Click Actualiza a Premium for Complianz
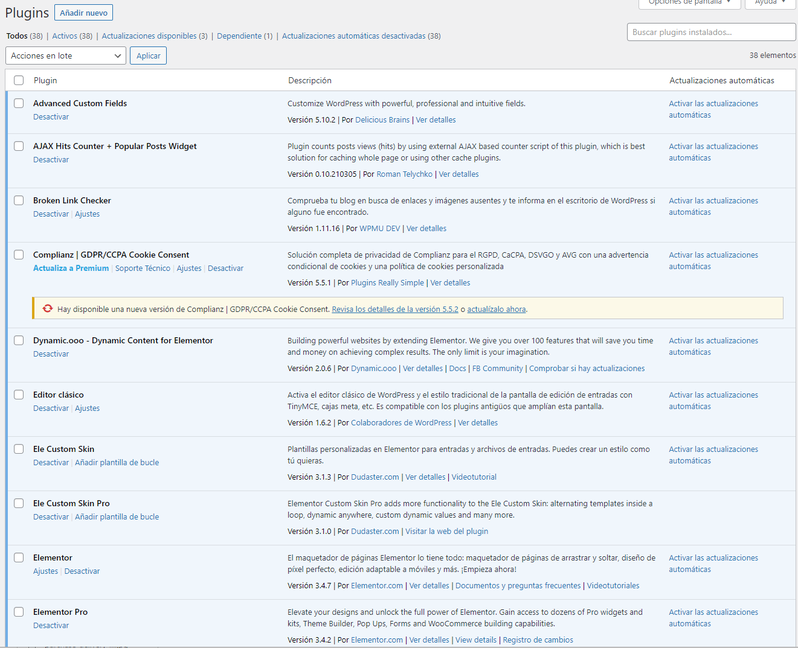The width and height of the screenshot is (798, 648). click(71, 268)
